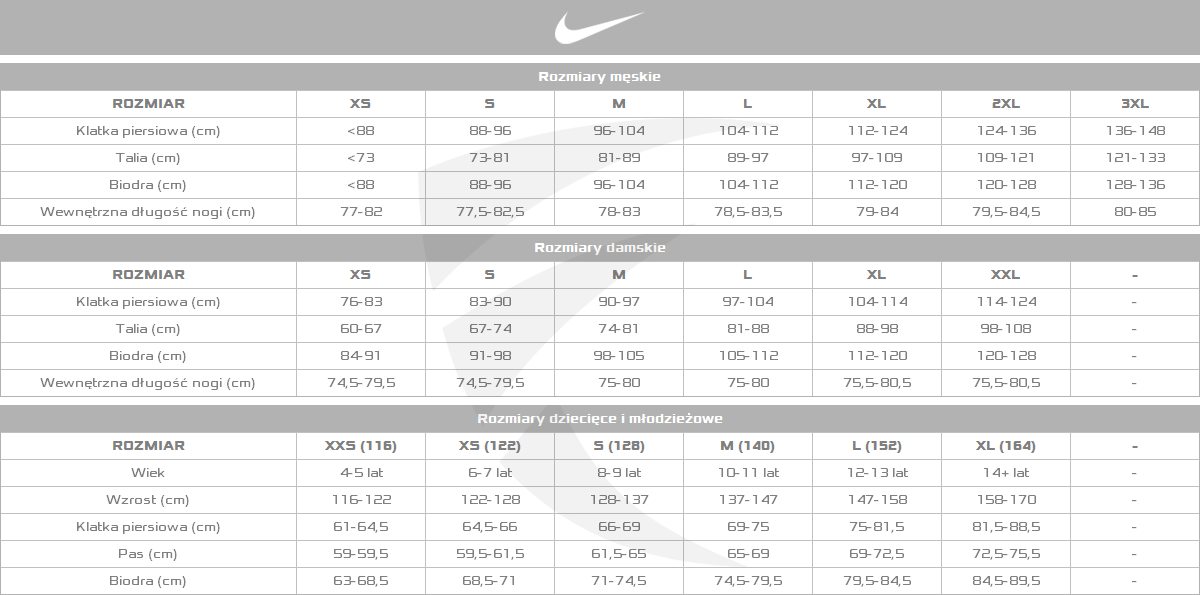Click the 98-108 women's waist cell
The height and width of the screenshot is (595, 1200).
tap(1006, 328)
